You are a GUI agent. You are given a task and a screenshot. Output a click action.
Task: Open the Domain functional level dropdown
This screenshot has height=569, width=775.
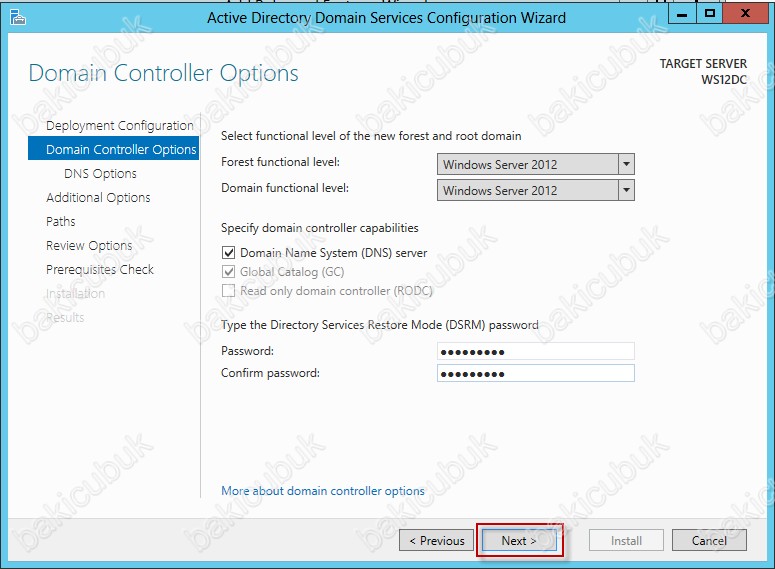coord(535,190)
